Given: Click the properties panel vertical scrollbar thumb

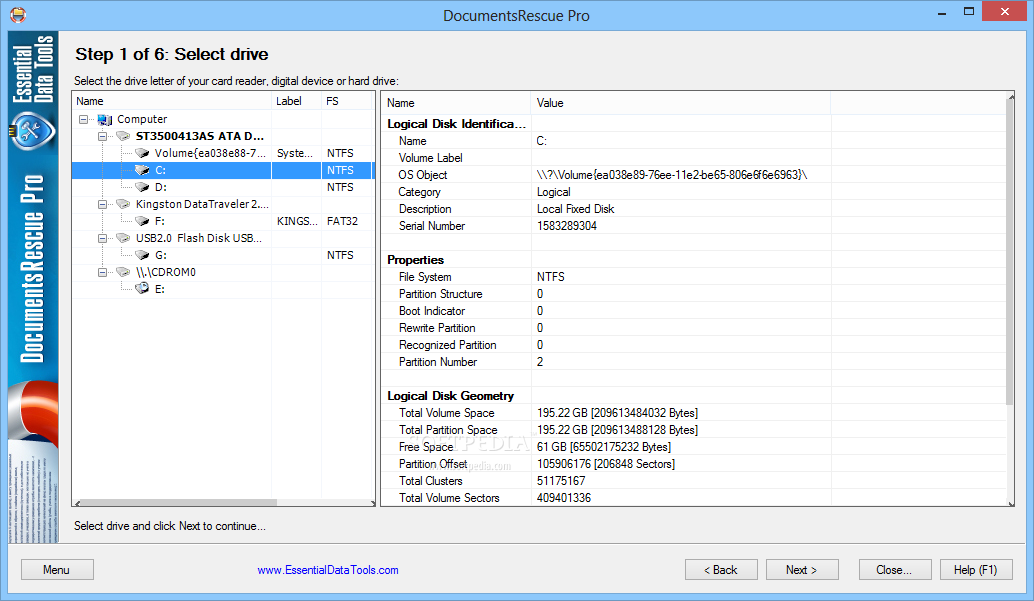Looking at the screenshot, I should 1010,253.
